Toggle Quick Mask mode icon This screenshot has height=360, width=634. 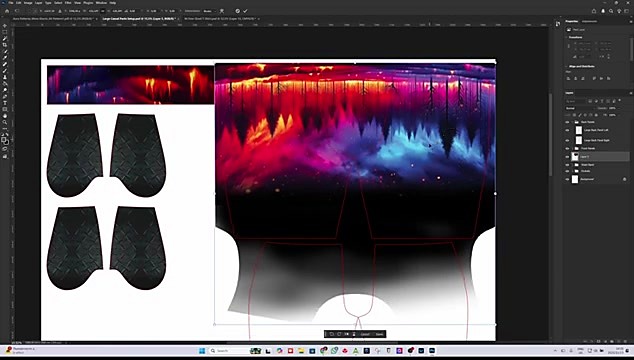pyautogui.click(x=5, y=148)
